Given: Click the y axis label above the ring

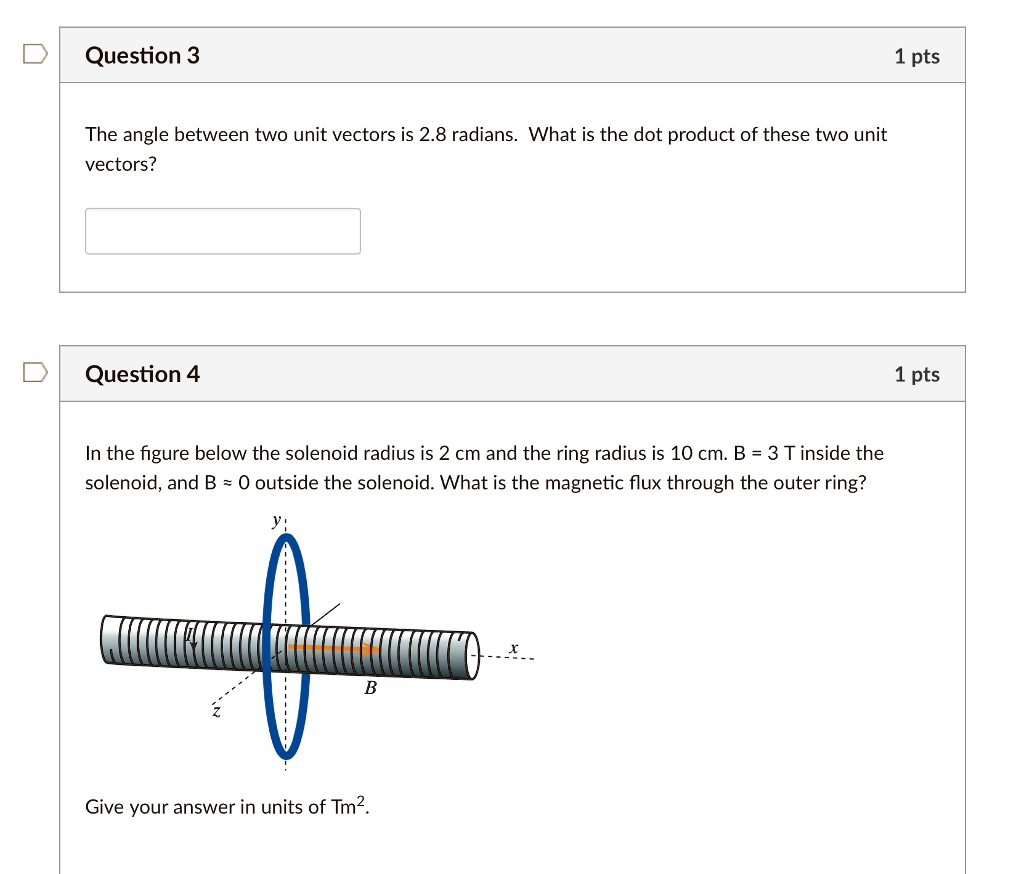Looking at the screenshot, I should point(277,520).
